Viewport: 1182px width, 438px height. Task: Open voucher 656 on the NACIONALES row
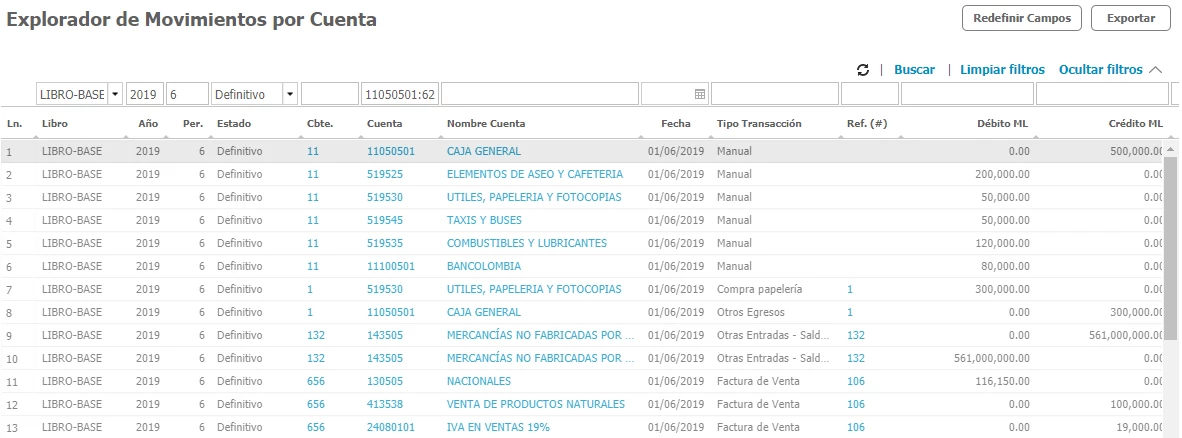(x=315, y=381)
